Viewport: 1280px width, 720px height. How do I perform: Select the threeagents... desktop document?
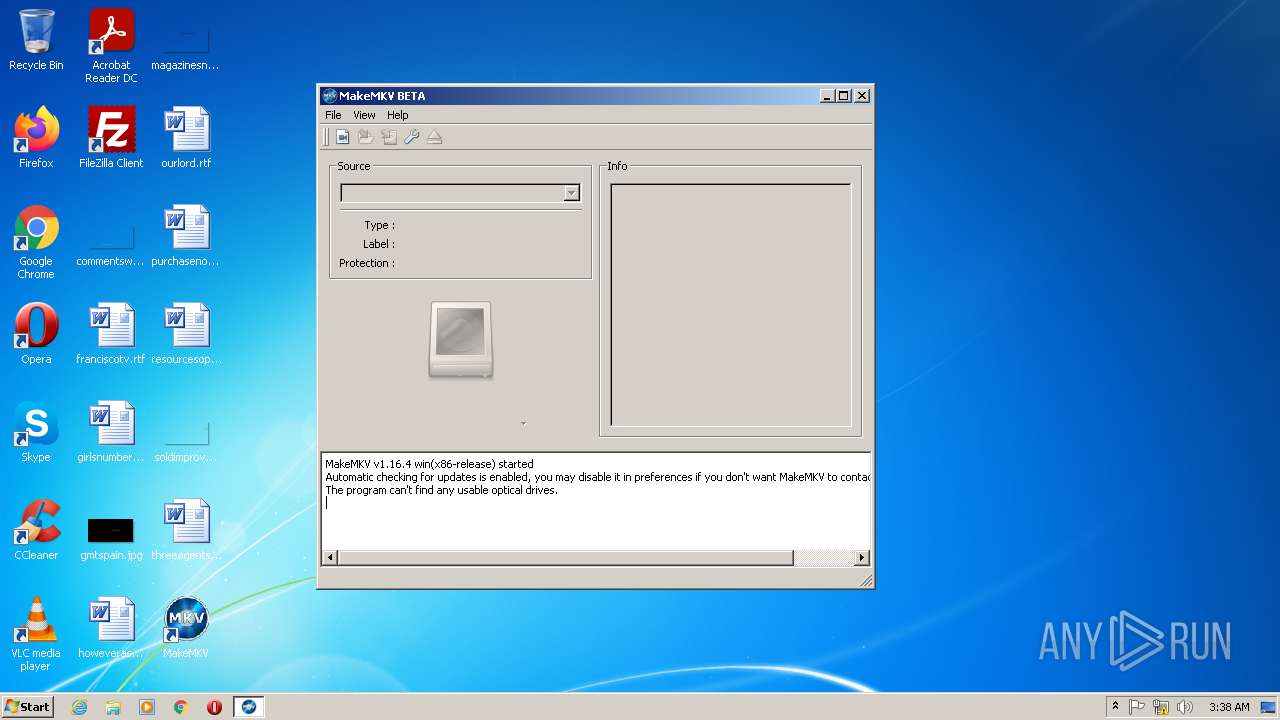(x=186, y=530)
